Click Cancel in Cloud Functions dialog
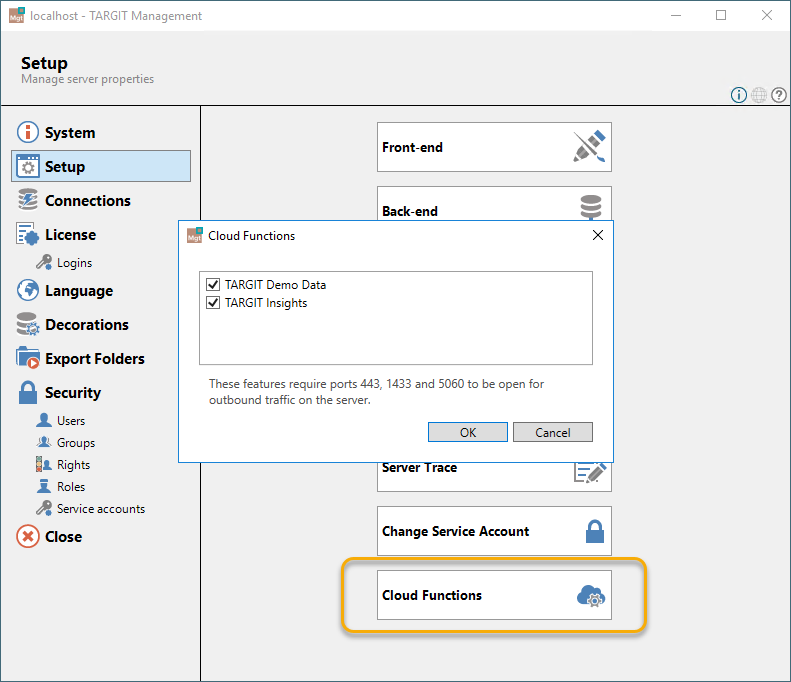Image resolution: width=791 pixels, height=682 pixels. tap(553, 432)
